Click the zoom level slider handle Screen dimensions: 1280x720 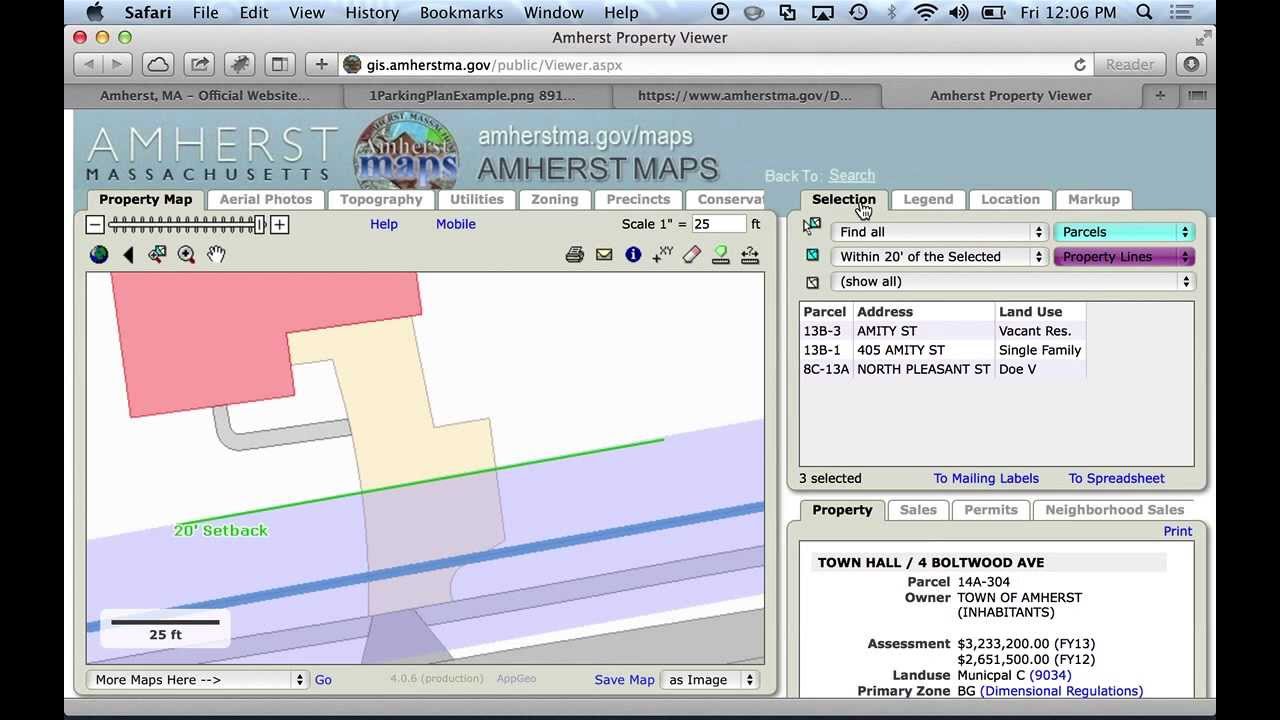260,225
